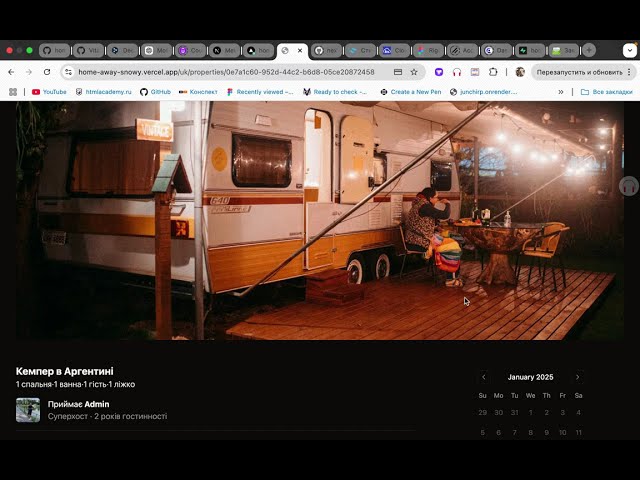
Task: Show more bookmarks with the double chevron
Action: point(561,92)
